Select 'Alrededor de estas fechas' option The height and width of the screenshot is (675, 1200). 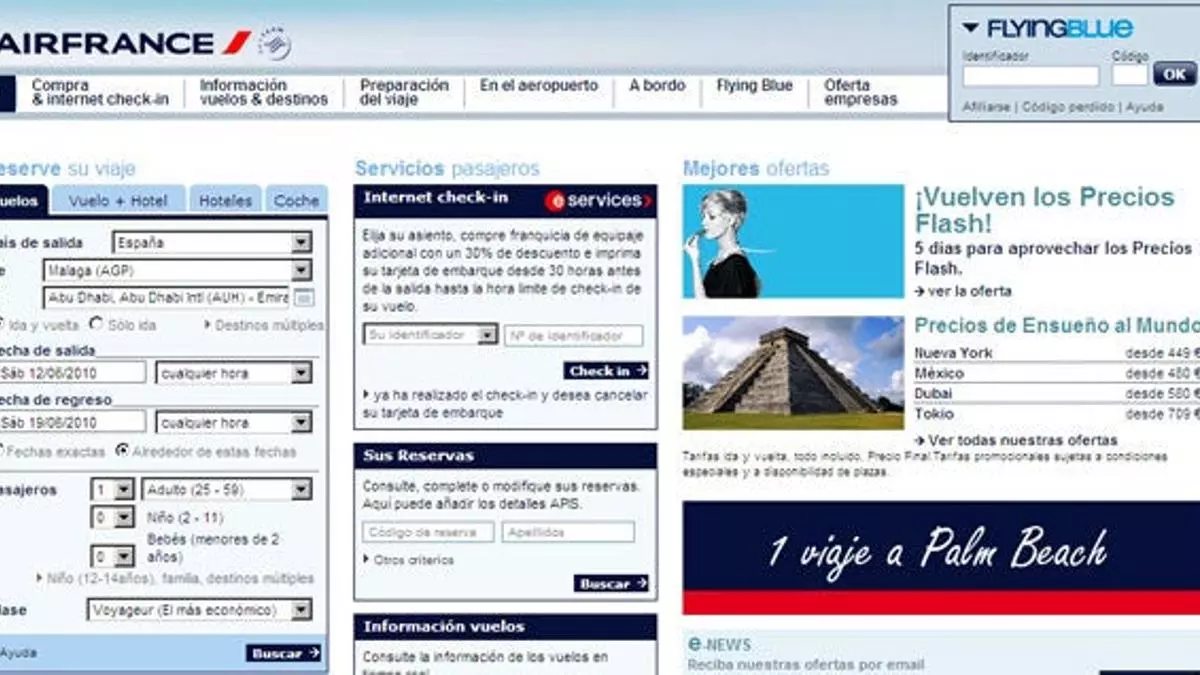tap(123, 451)
